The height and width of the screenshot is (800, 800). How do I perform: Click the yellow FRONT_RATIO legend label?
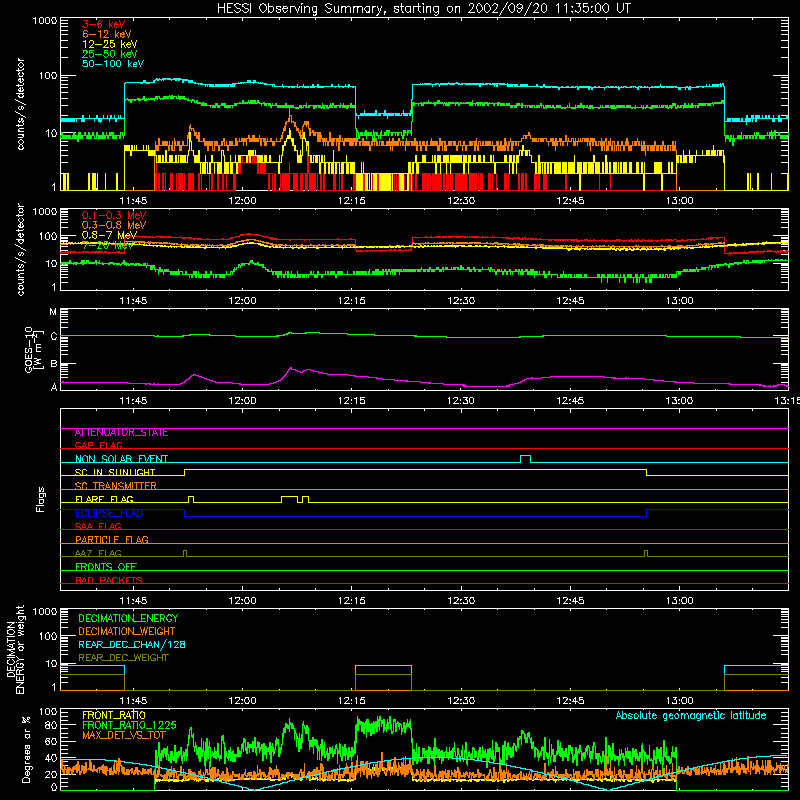pos(114,715)
